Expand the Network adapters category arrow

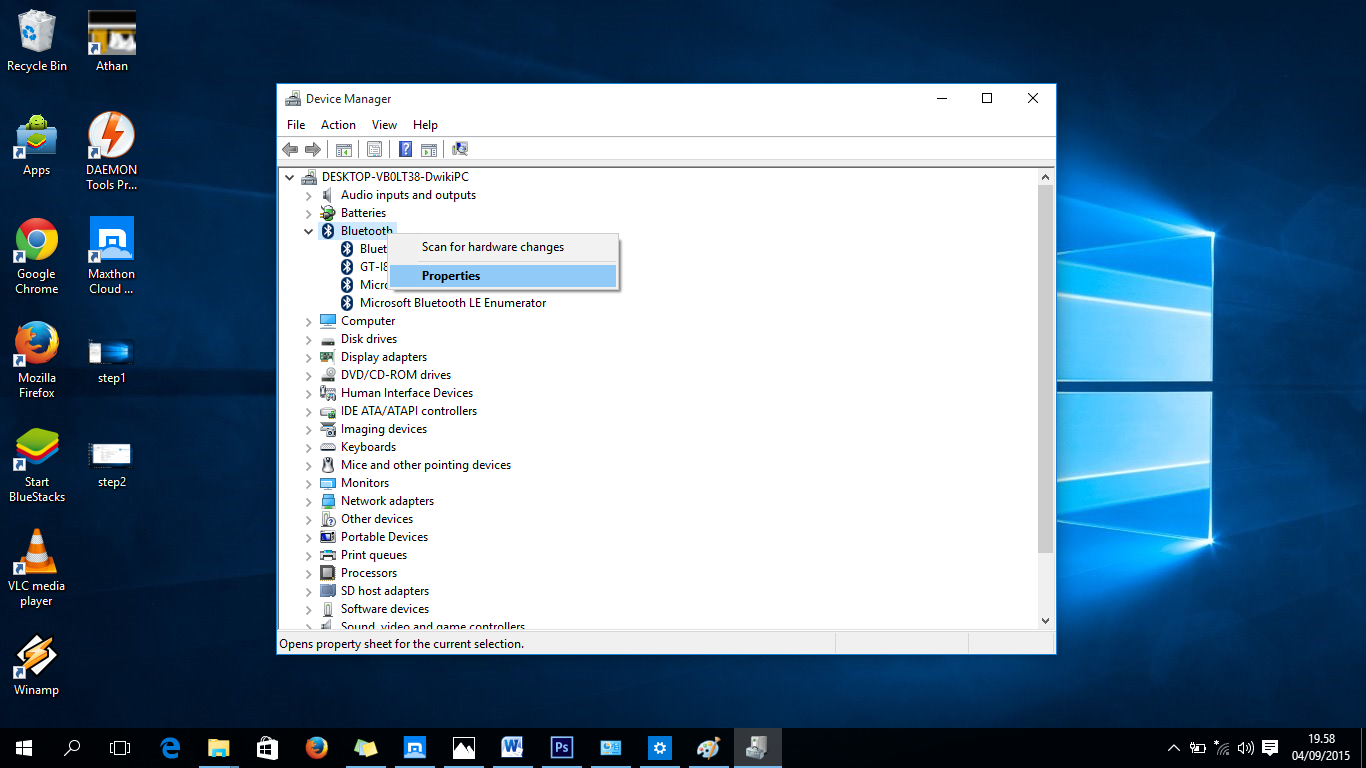point(309,501)
